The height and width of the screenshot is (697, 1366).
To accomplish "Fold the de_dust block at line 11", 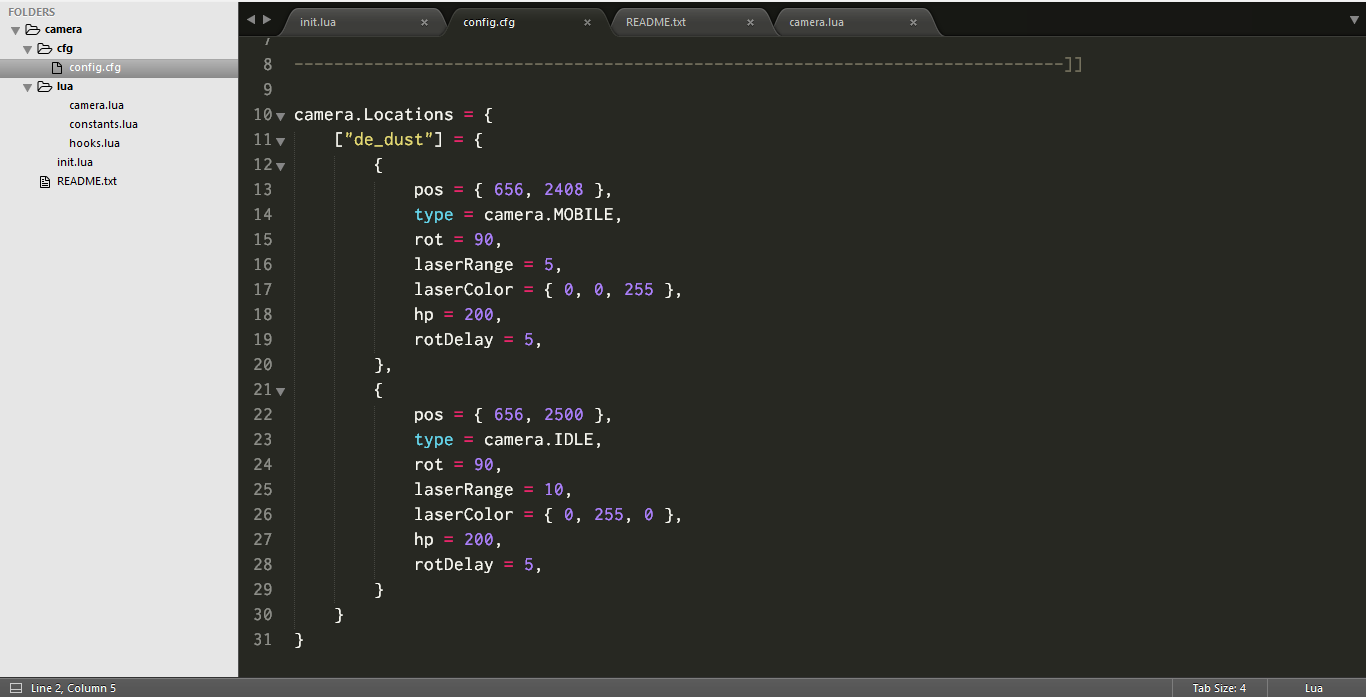I will point(281,141).
